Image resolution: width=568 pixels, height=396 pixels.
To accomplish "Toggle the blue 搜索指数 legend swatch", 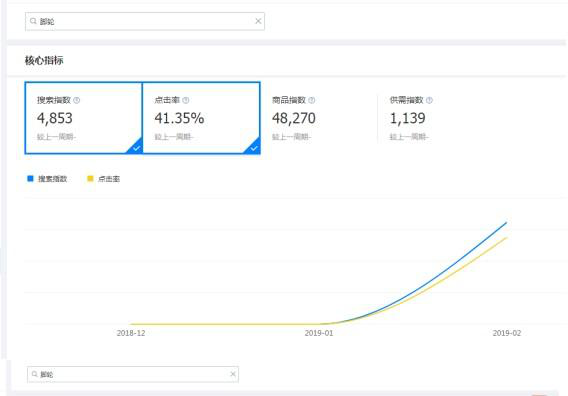I will coord(30,178).
